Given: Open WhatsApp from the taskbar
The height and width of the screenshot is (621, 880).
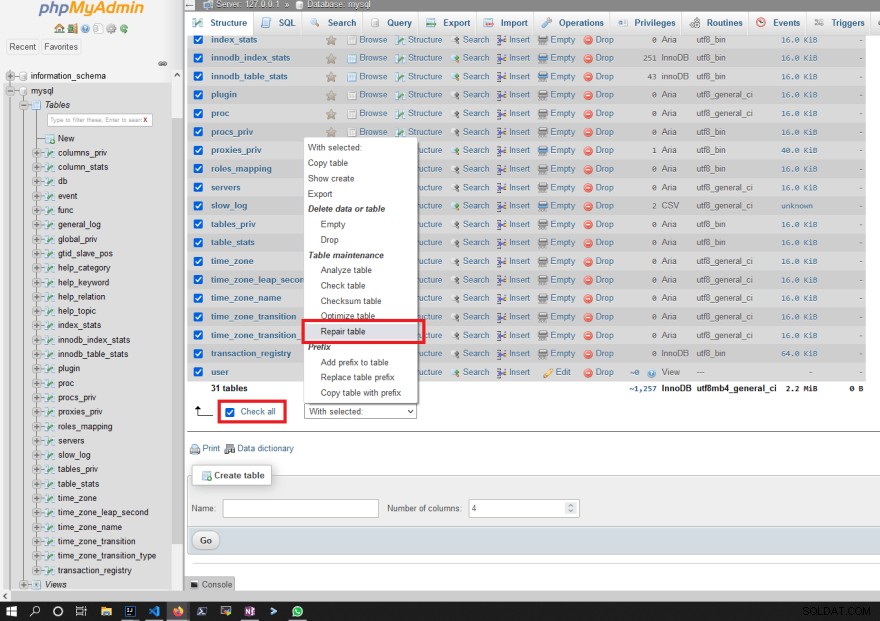Looking at the screenshot, I should click(297, 611).
